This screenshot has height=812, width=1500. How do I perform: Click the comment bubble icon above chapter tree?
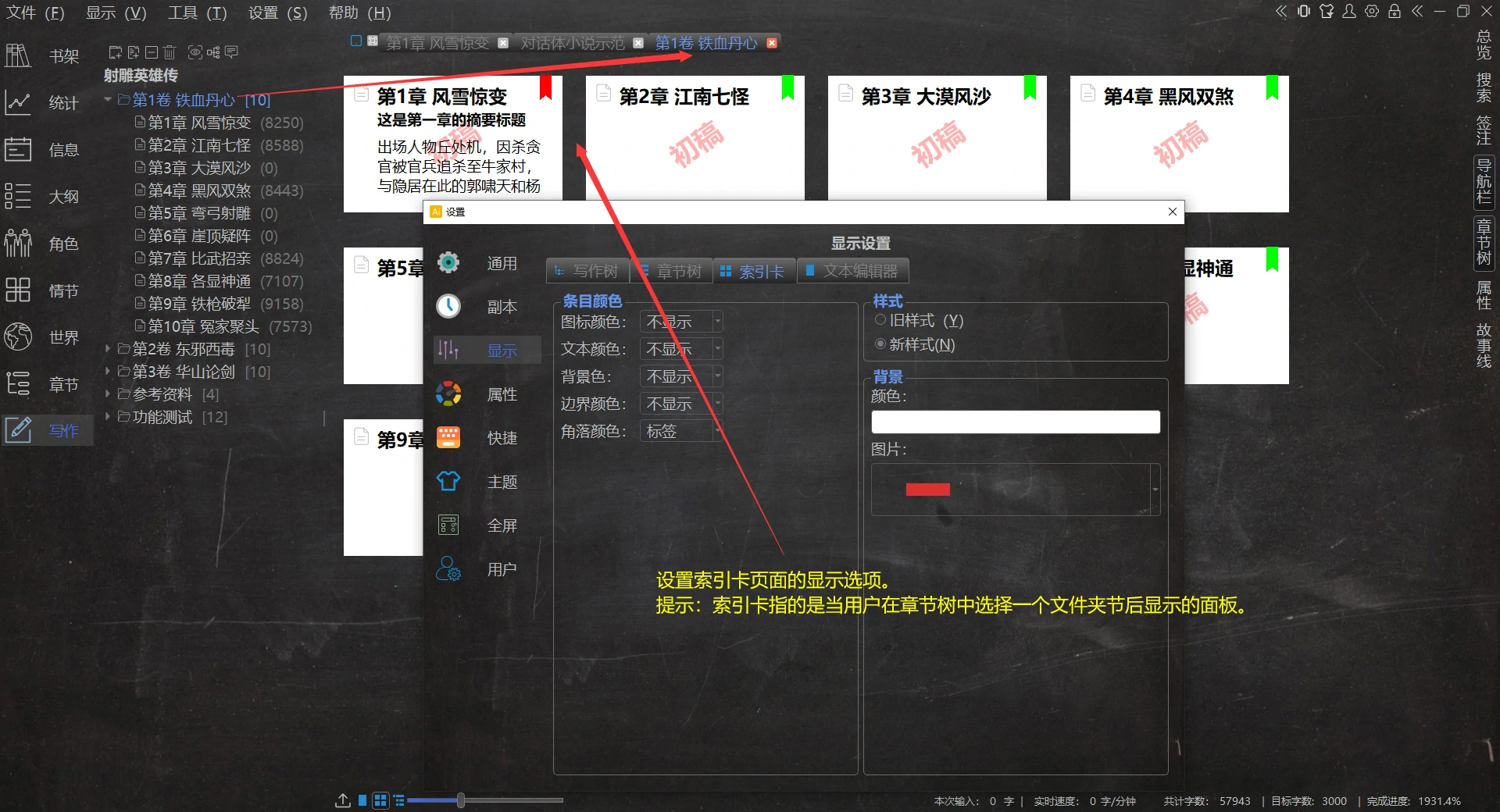231,52
